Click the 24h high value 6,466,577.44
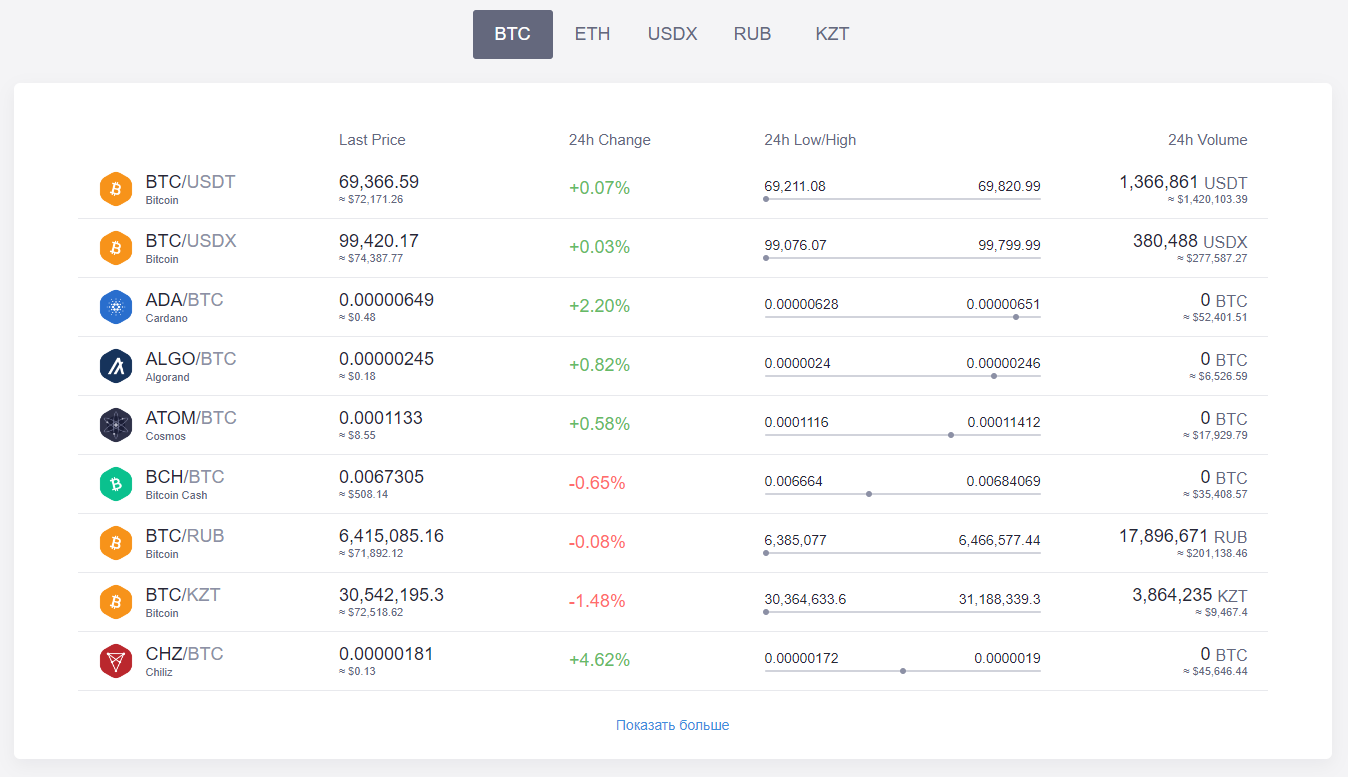The image size is (1348, 777). pos(999,540)
